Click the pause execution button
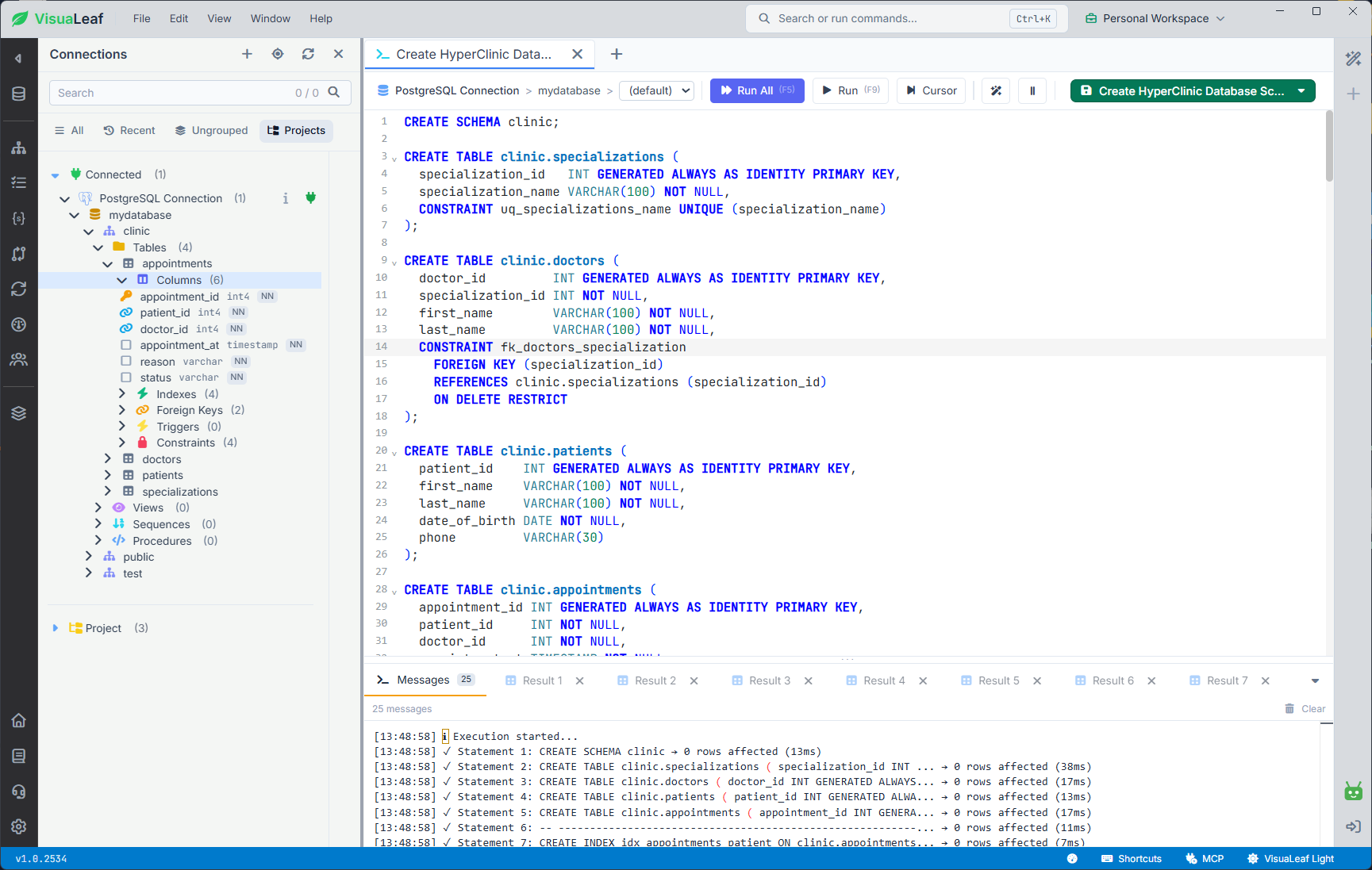This screenshot has height=870, width=1372. coord(1032,90)
